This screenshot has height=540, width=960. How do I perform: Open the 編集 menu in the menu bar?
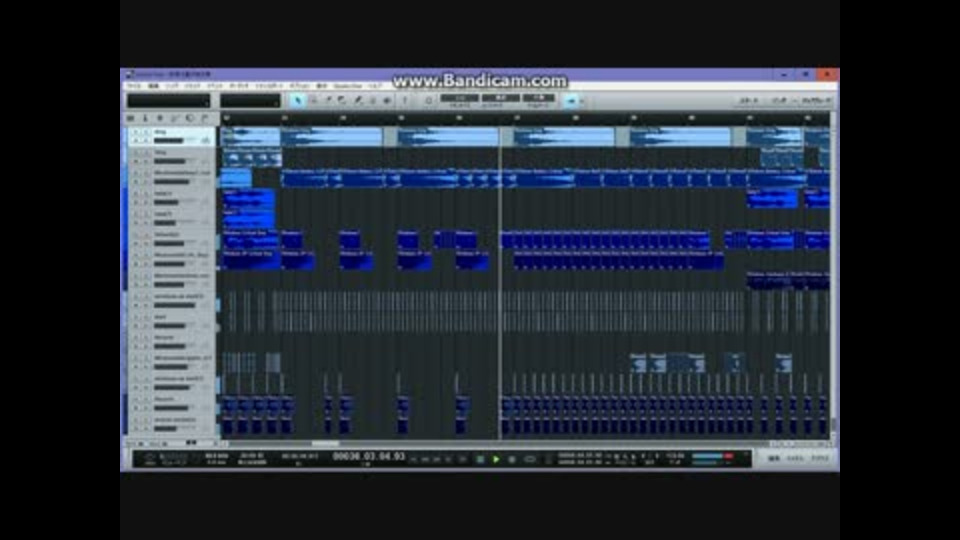[154, 86]
